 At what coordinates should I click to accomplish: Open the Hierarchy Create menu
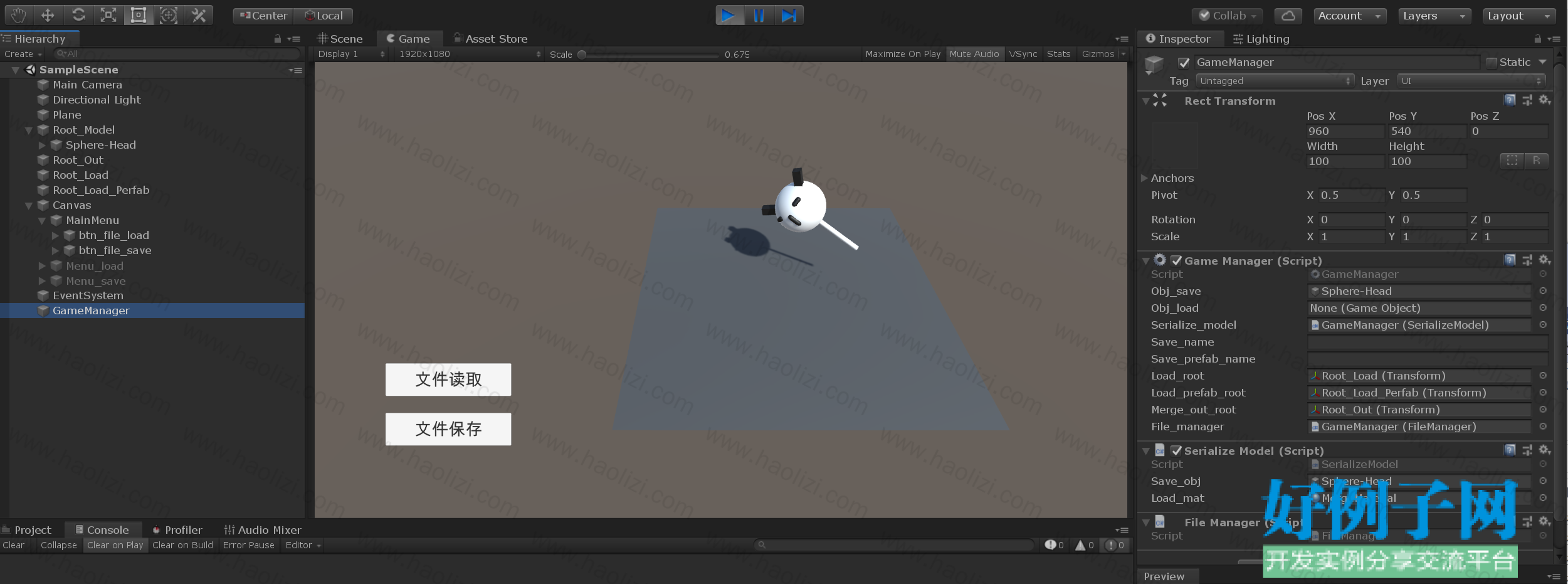tap(23, 54)
